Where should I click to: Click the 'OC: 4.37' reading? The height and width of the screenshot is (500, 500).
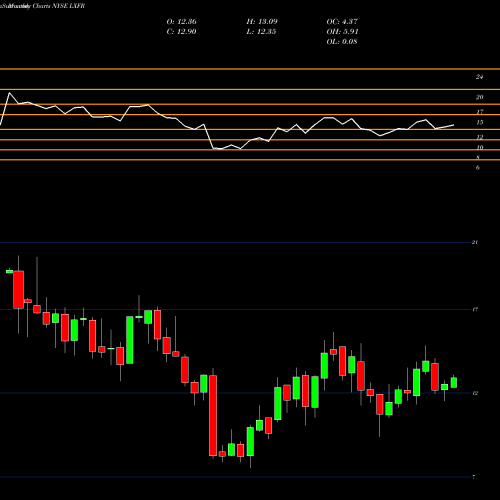coord(342,22)
